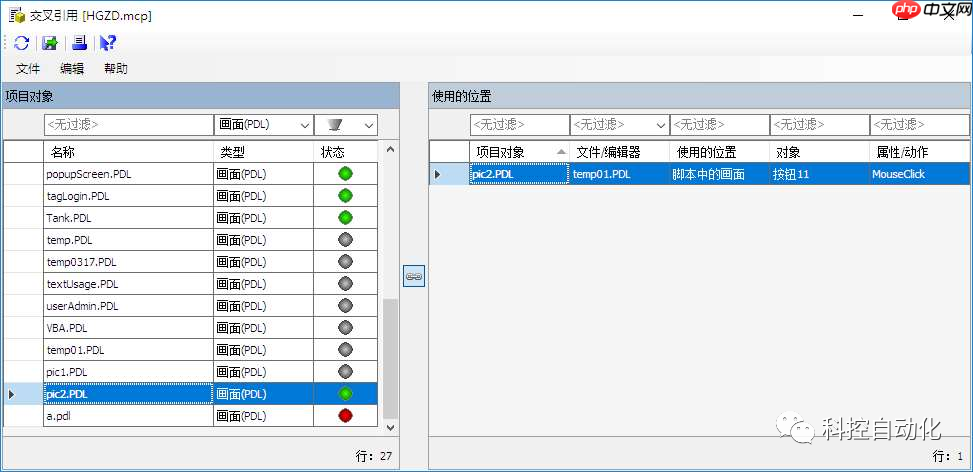Viewport: 973px width, 472px height.
Task: Click the red status of a.pdl
Action: (346, 416)
